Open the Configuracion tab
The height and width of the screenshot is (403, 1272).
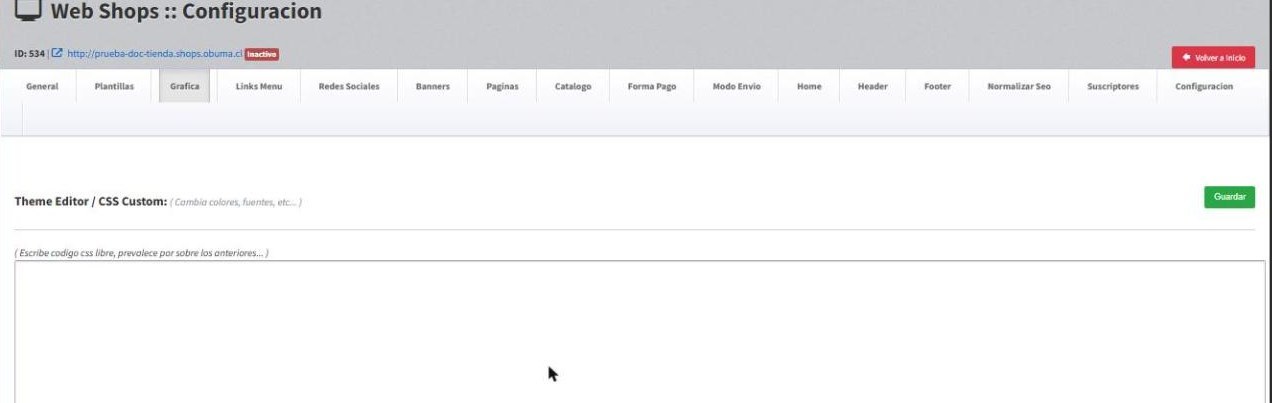coord(1204,87)
